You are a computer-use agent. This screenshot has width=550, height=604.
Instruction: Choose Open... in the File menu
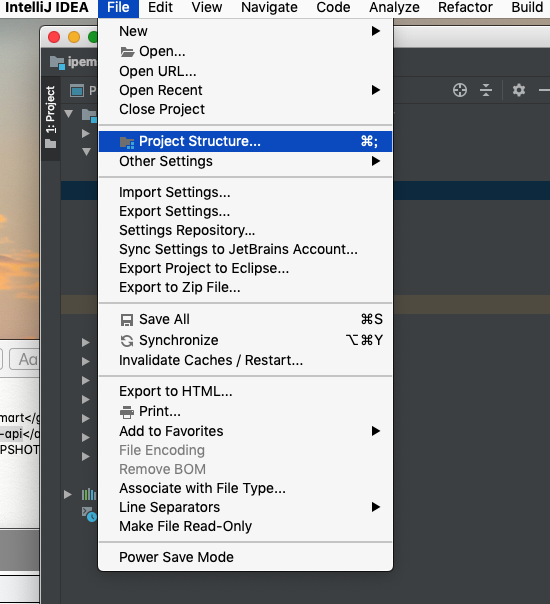coord(245,51)
